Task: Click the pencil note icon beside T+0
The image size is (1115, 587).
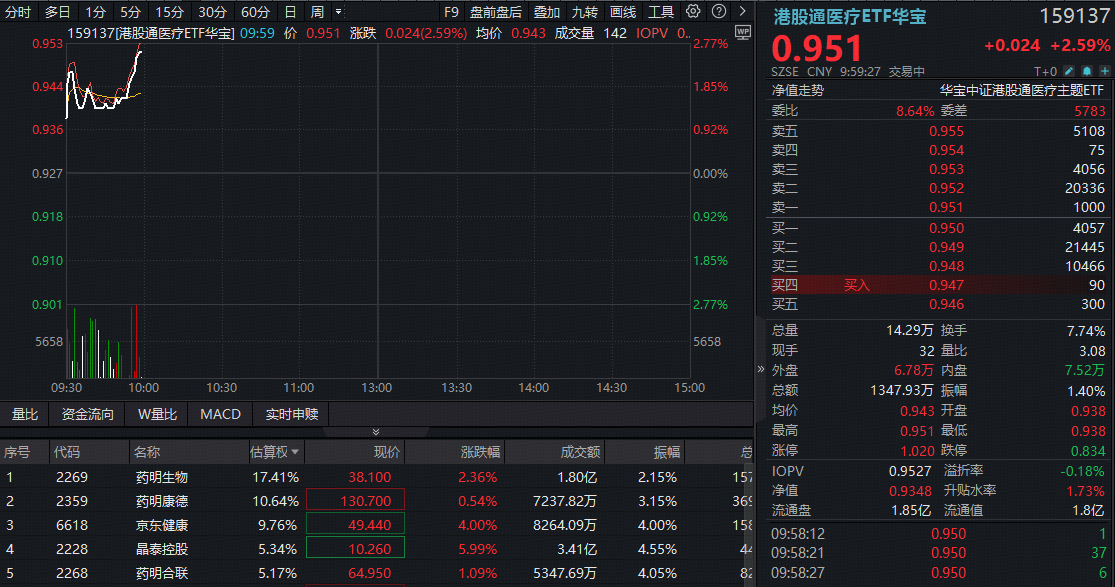Action: pos(1069,71)
